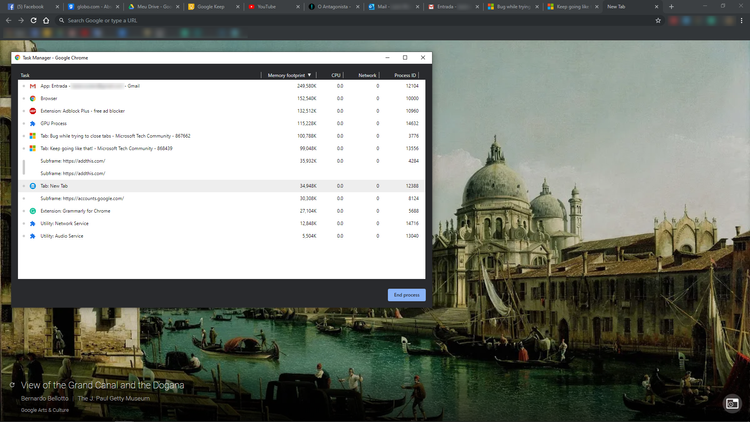Click the Grammarly extension icon in Task Manager

pyautogui.click(x=33, y=211)
